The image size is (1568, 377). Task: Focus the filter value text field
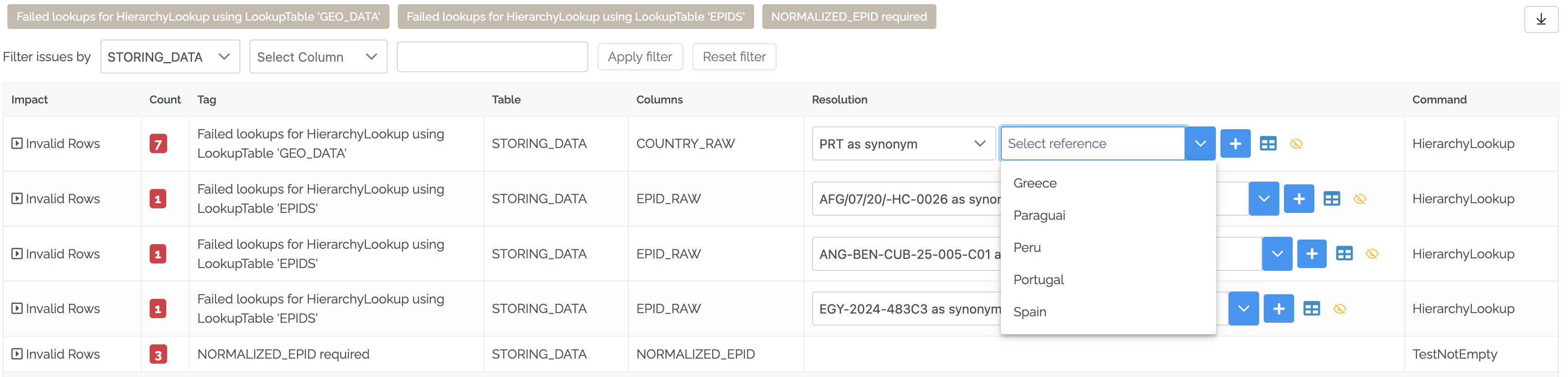(x=492, y=57)
